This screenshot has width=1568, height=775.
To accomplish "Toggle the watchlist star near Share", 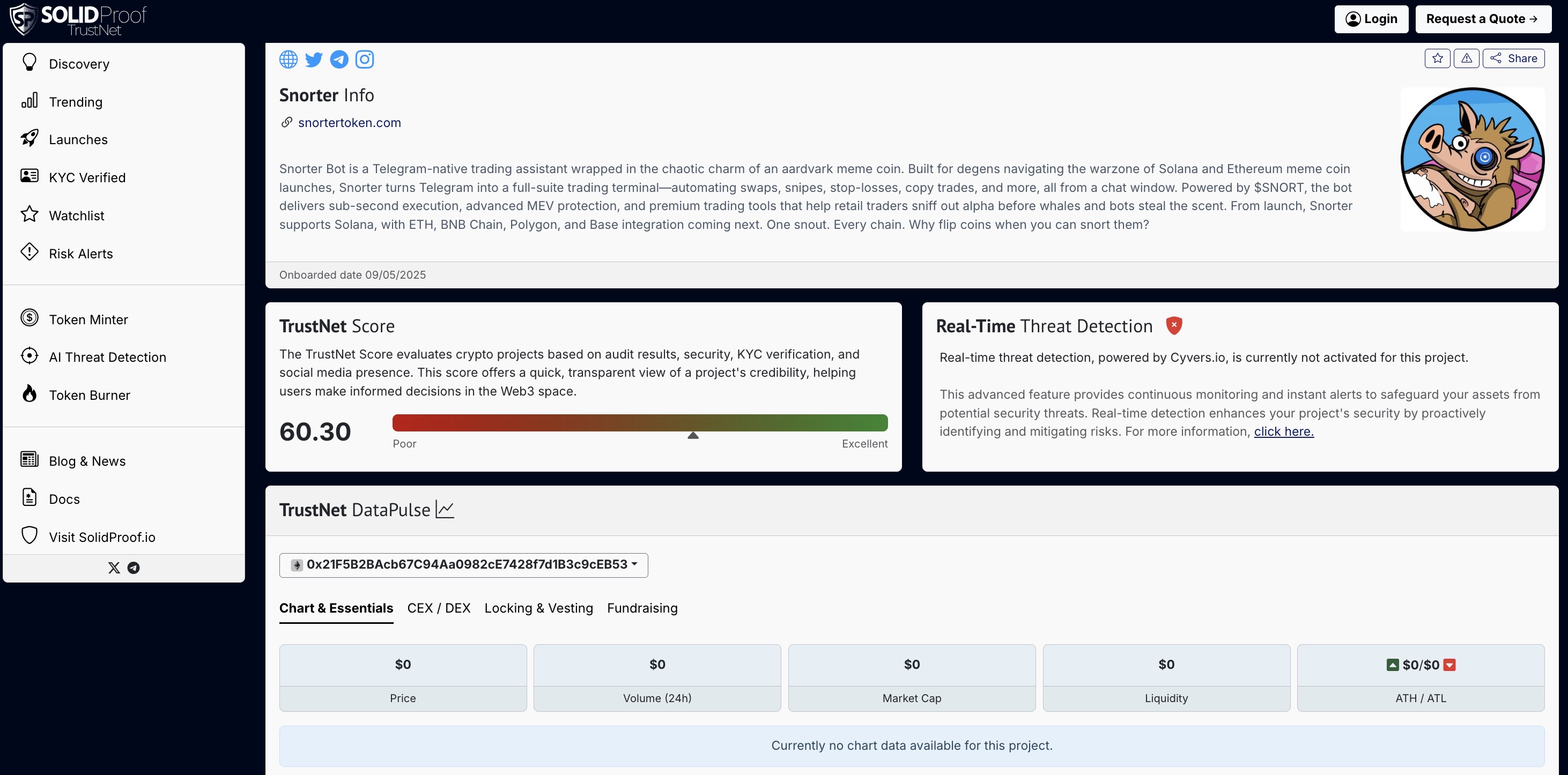I will pyautogui.click(x=1437, y=58).
